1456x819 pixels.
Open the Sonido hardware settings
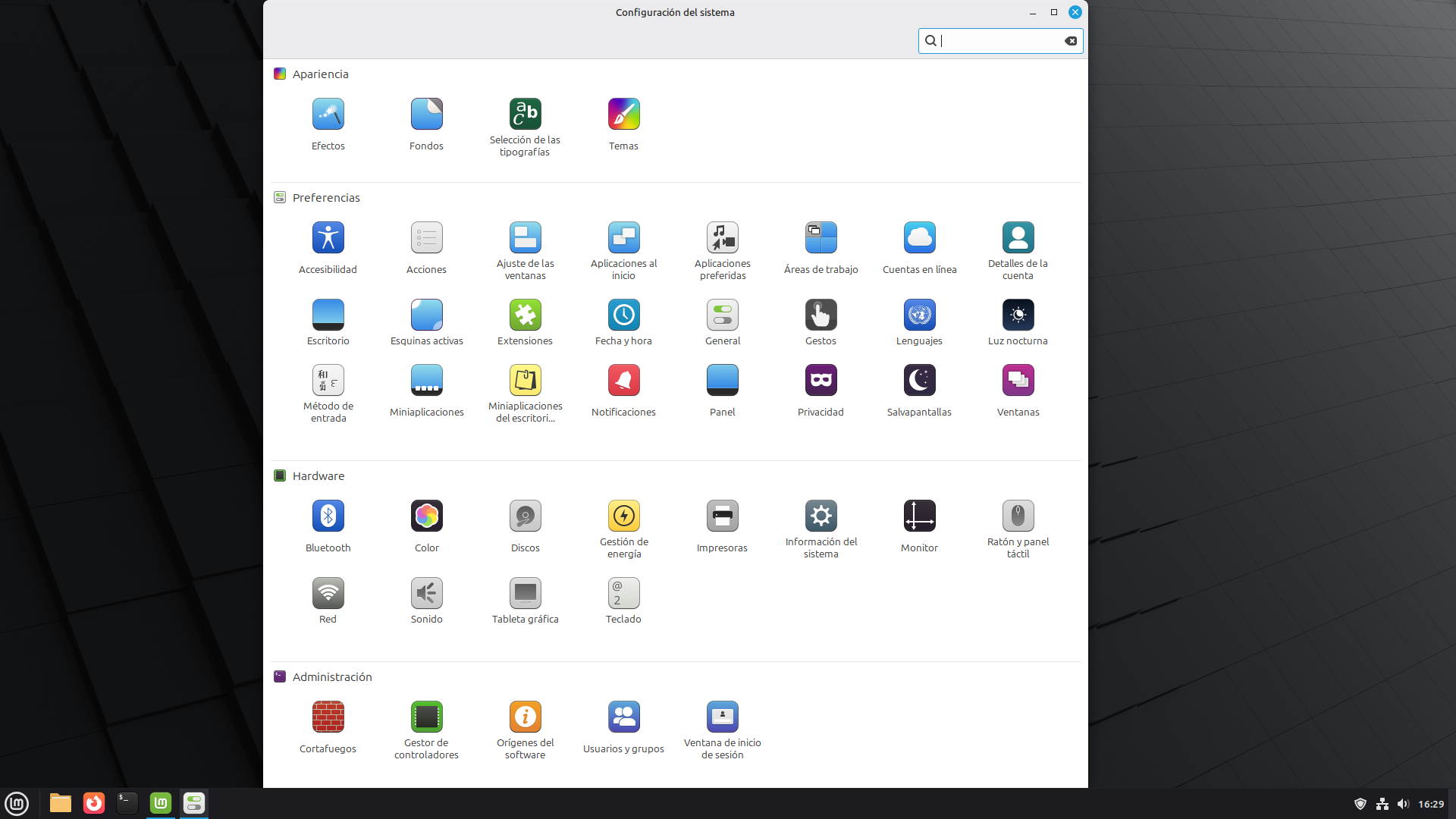point(426,594)
